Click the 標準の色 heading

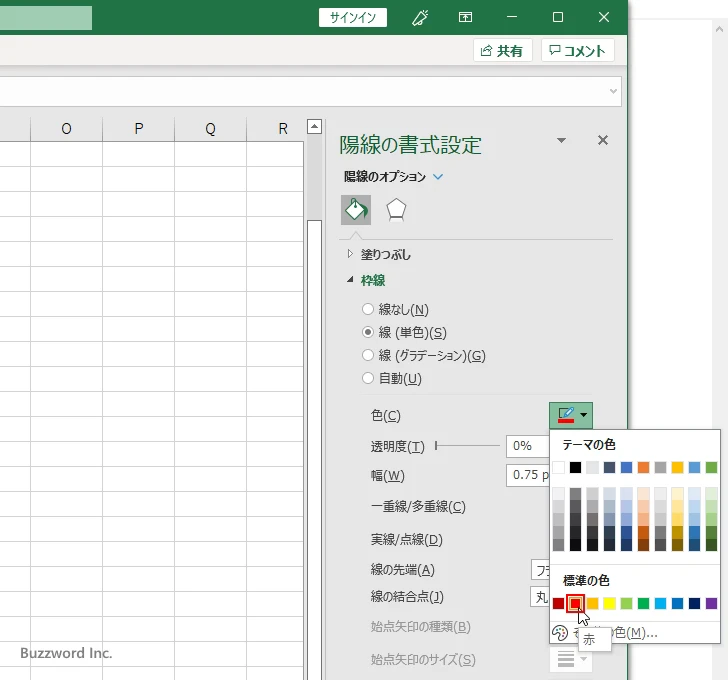[x=586, y=580]
